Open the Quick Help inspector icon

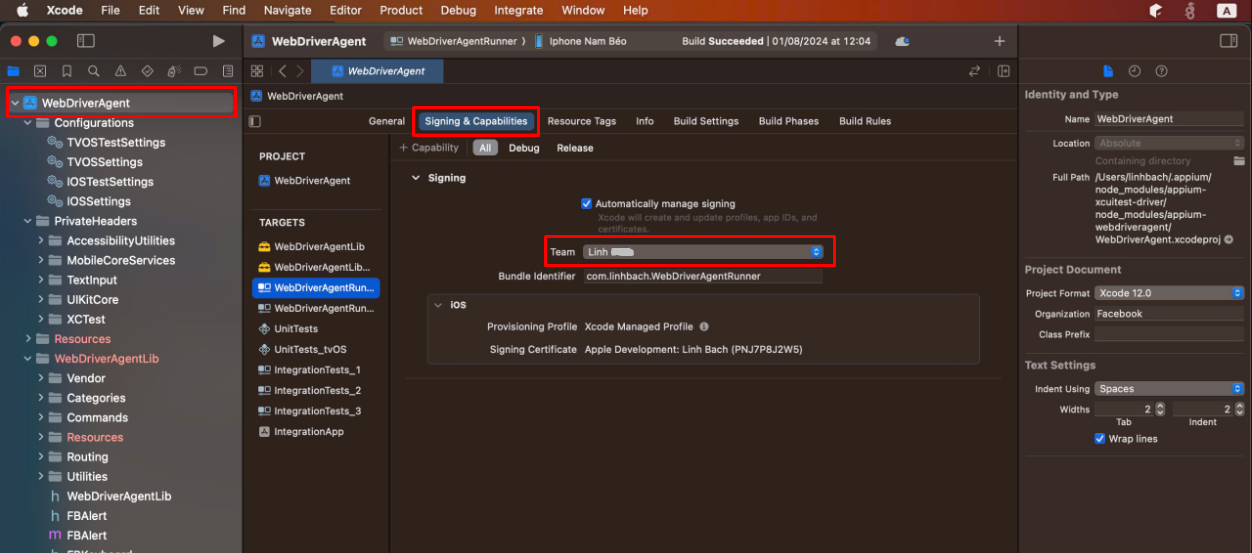point(1161,71)
